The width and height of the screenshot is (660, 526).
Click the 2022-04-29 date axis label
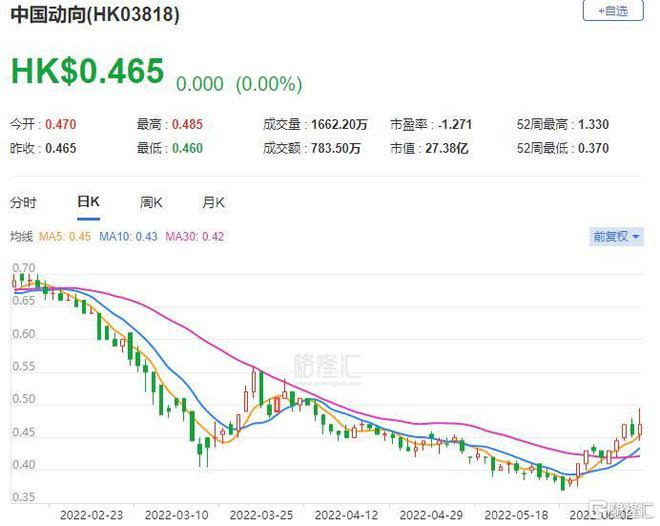pos(431,515)
